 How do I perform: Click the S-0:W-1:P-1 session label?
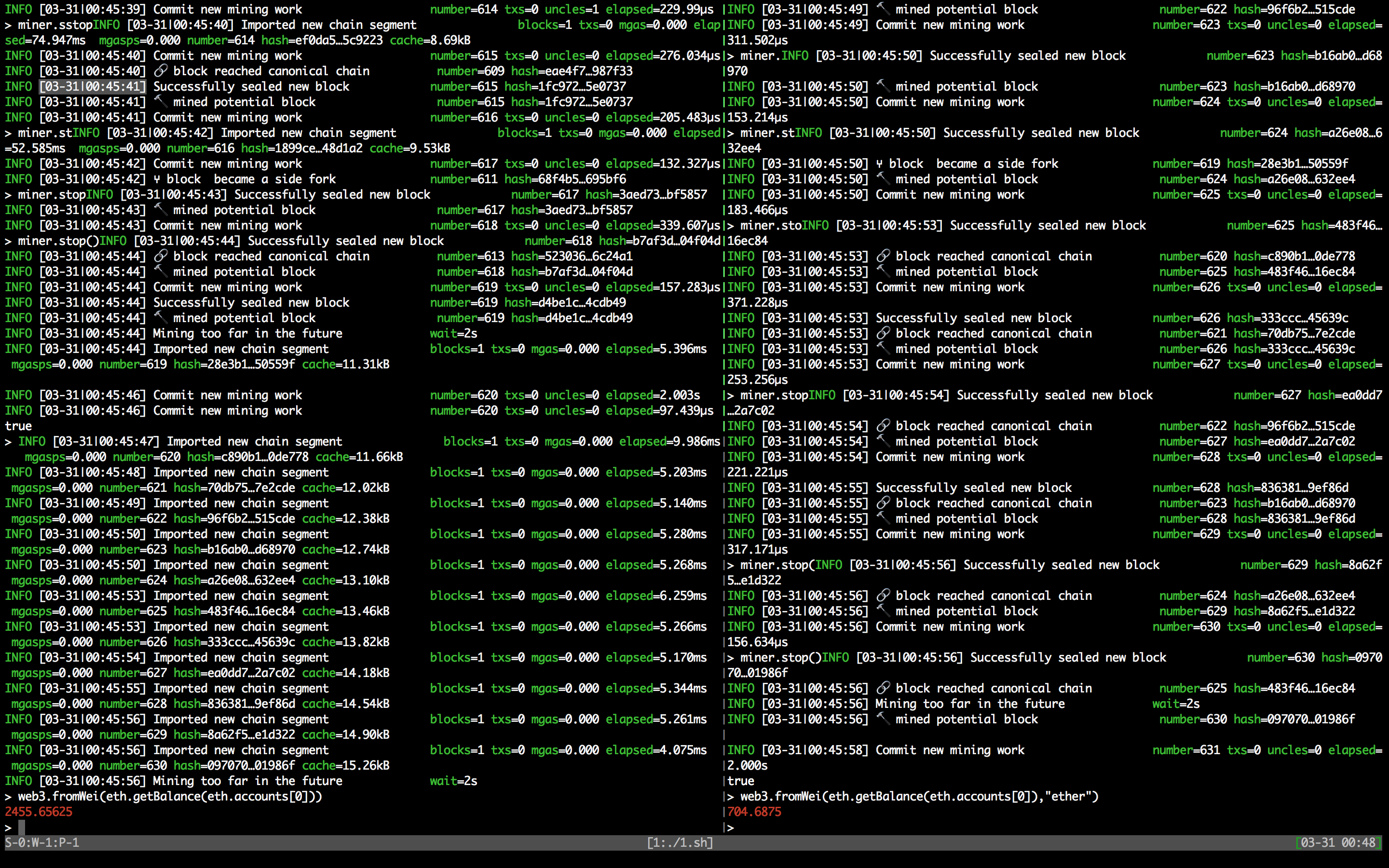[x=42, y=842]
